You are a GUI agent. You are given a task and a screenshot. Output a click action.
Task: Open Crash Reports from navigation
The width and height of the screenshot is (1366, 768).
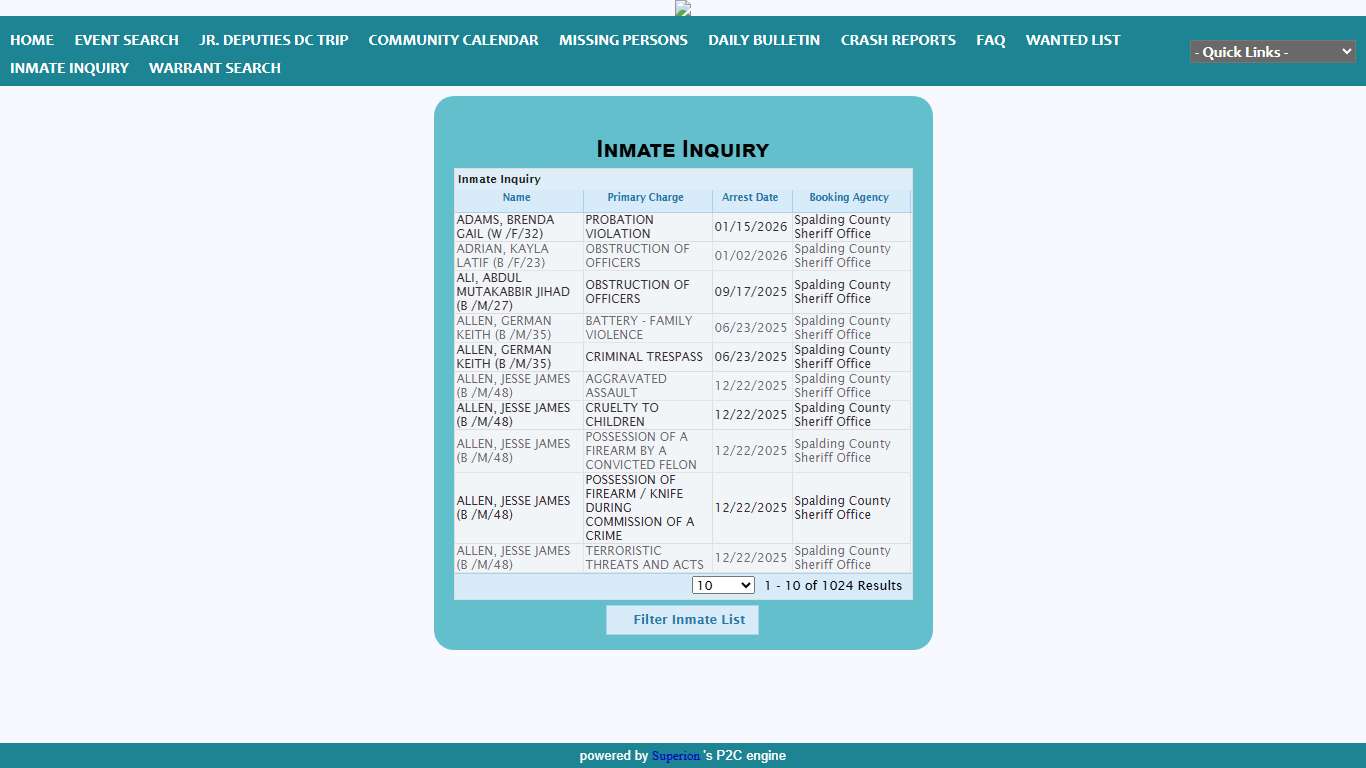point(898,40)
